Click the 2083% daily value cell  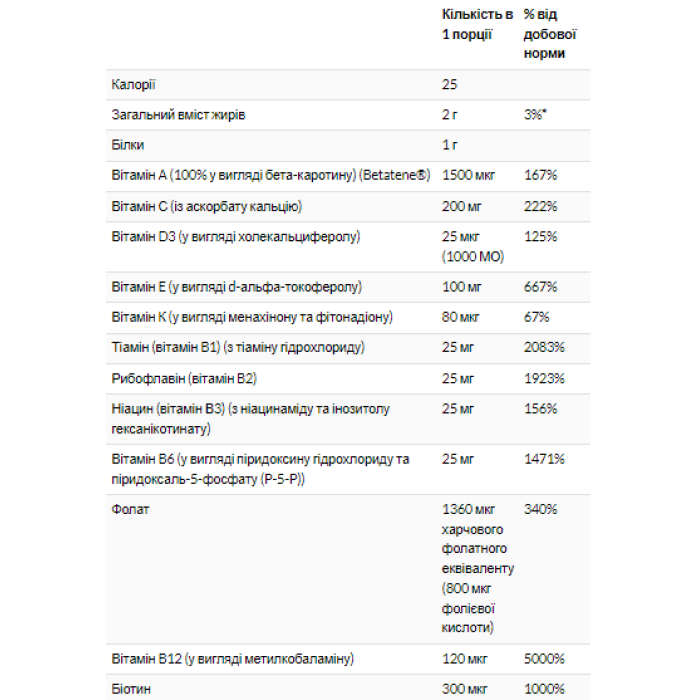(x=544, y=348)
